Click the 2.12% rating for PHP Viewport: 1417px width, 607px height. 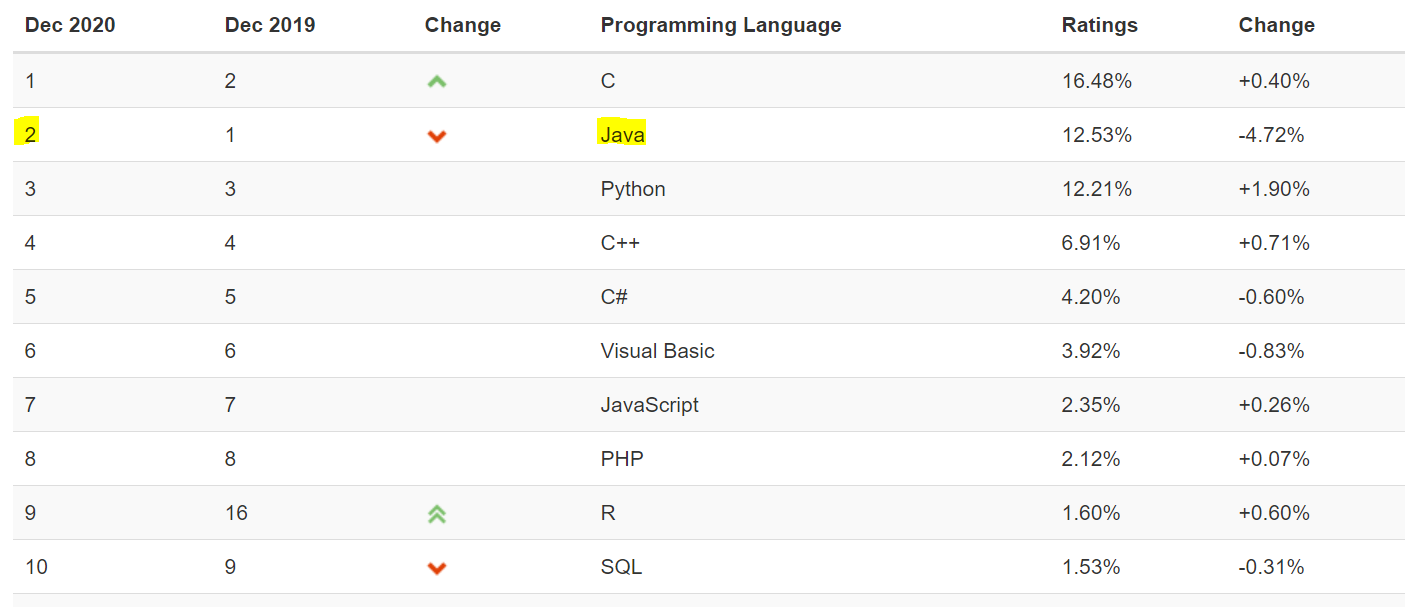(x=1091, y=459)
